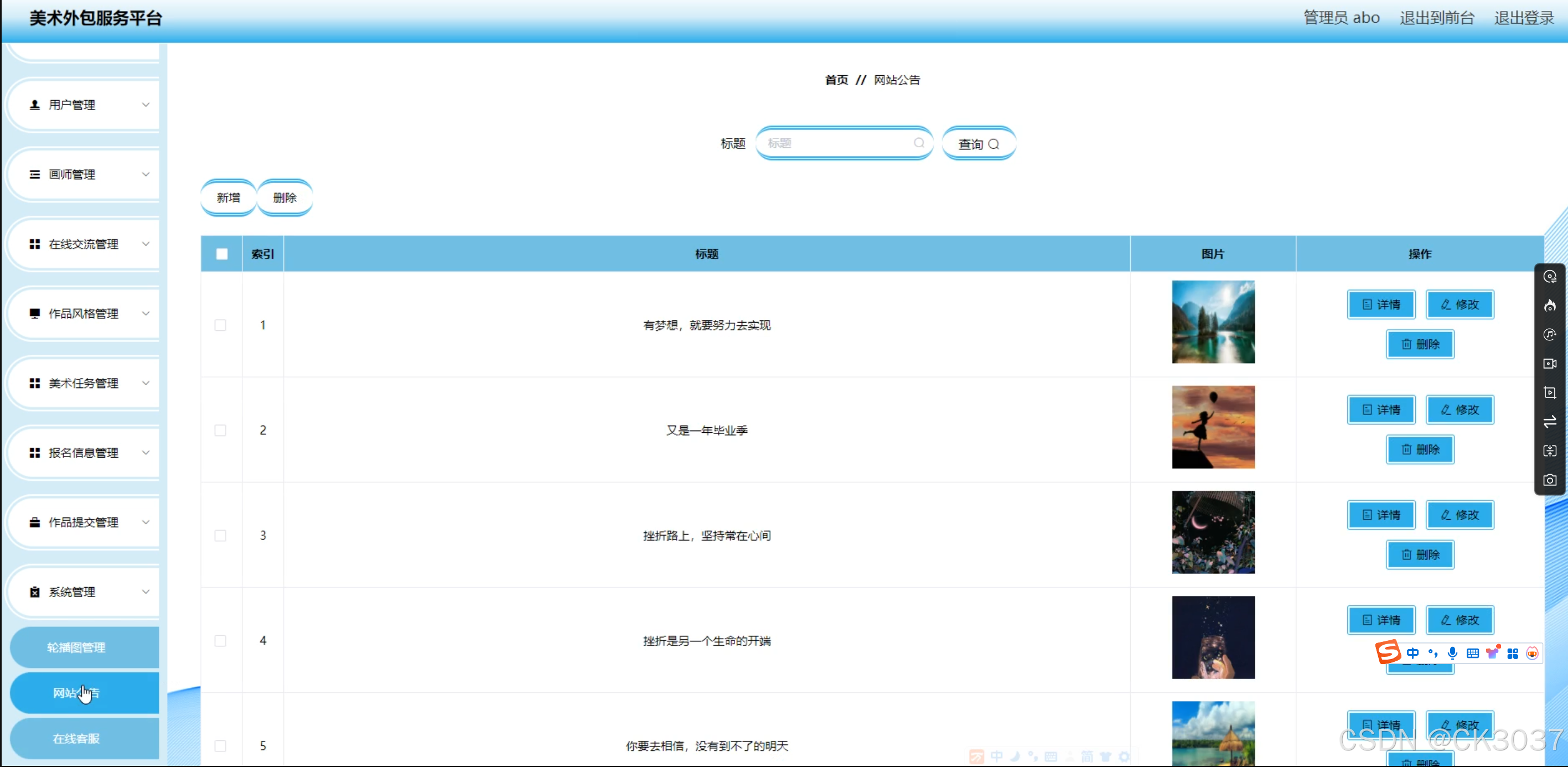Toggle the select-all checkbox in table header
Screen dimensions: 1568x767
tap(221, 253)
